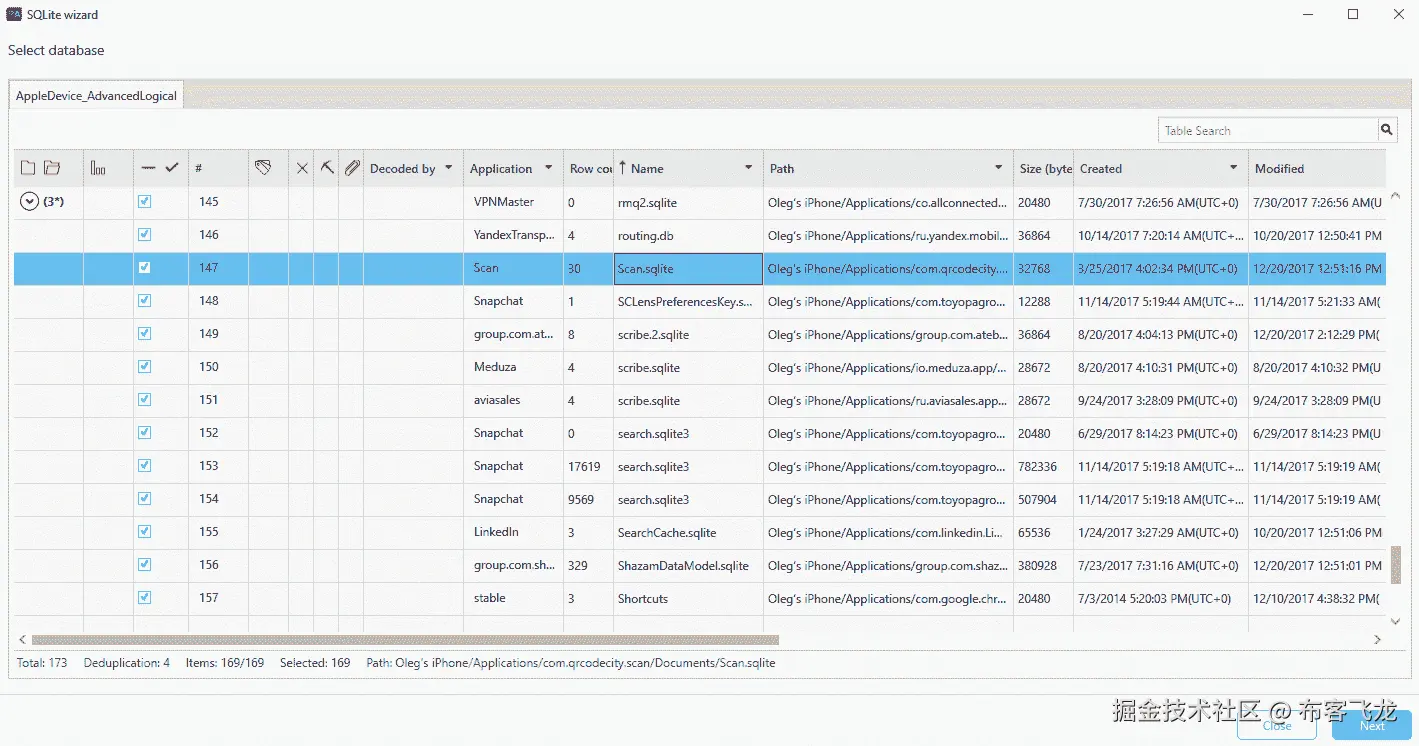Toggle checkbox for row 157 Shortcuts

pyautogui.click(x=144, y=598)
